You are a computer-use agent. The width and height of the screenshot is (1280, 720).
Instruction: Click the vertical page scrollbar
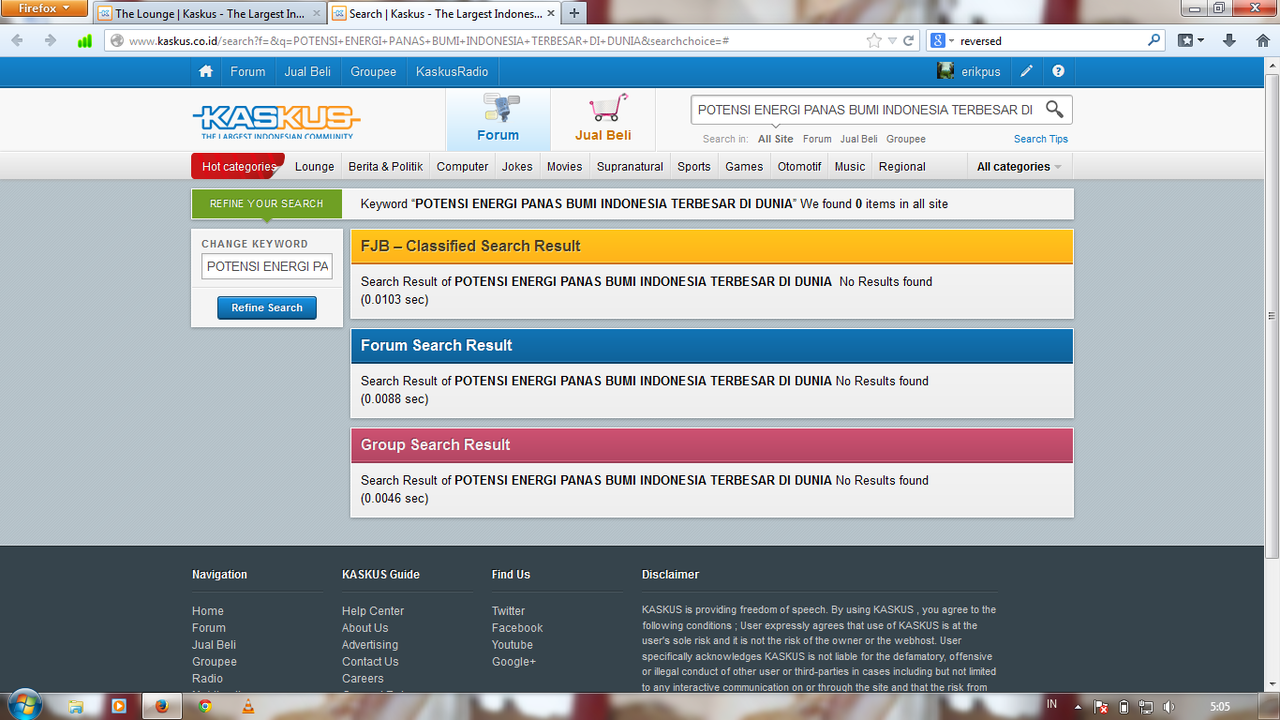pos(1272,314)
